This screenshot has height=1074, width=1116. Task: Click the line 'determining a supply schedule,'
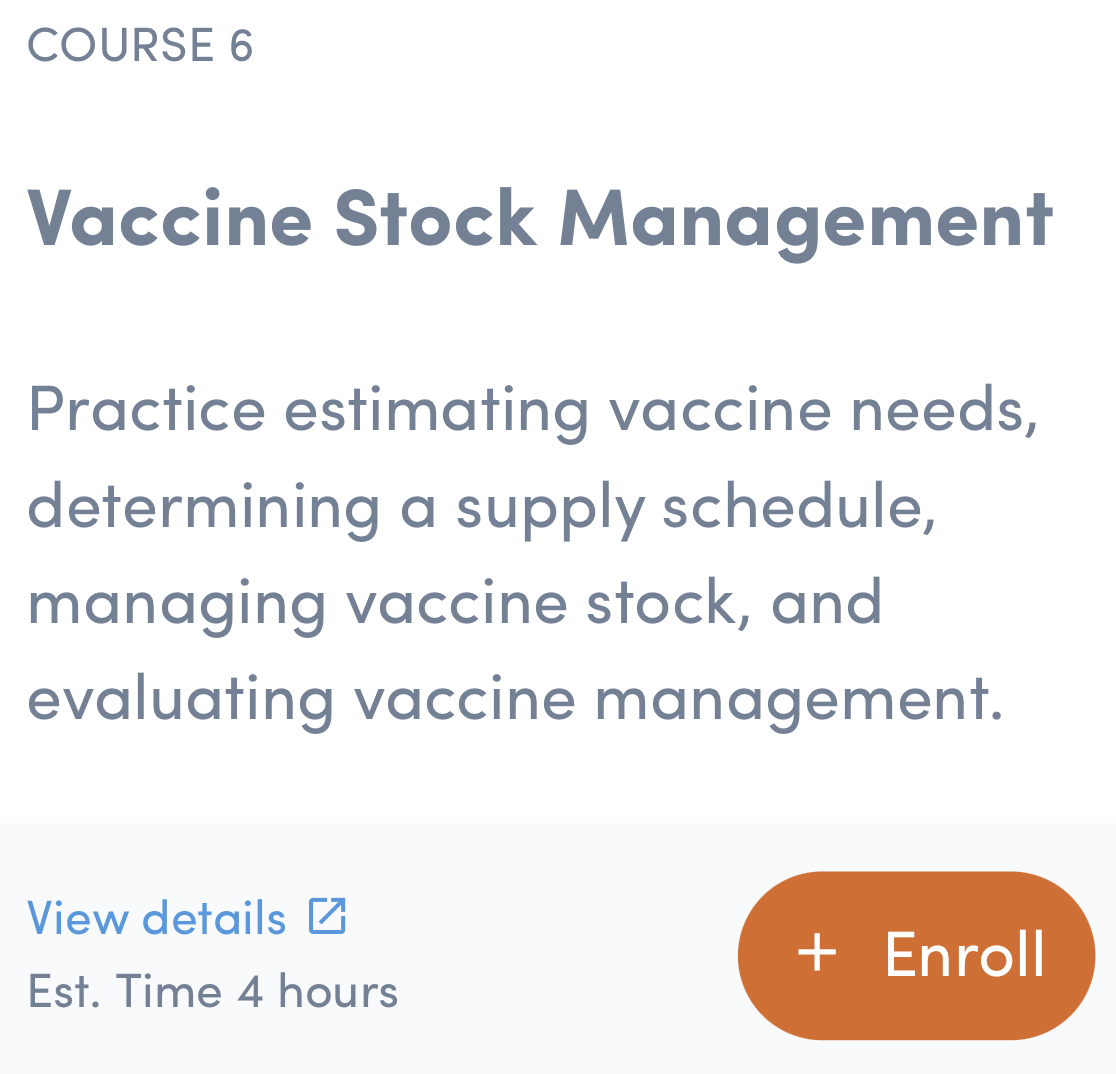tap(482, 506)
